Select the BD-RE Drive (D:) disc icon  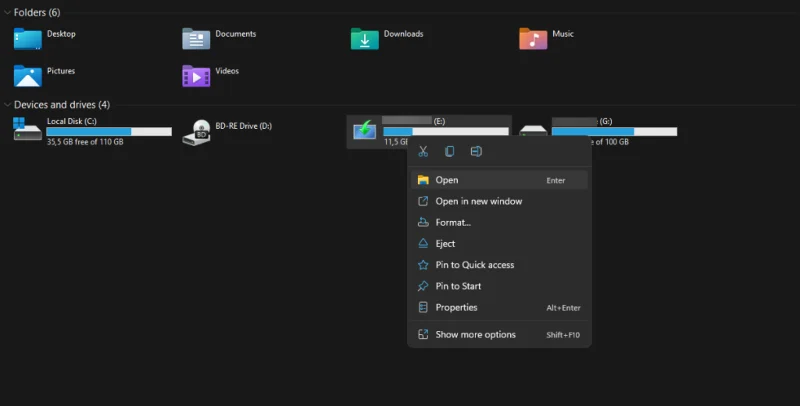[196, 132]
